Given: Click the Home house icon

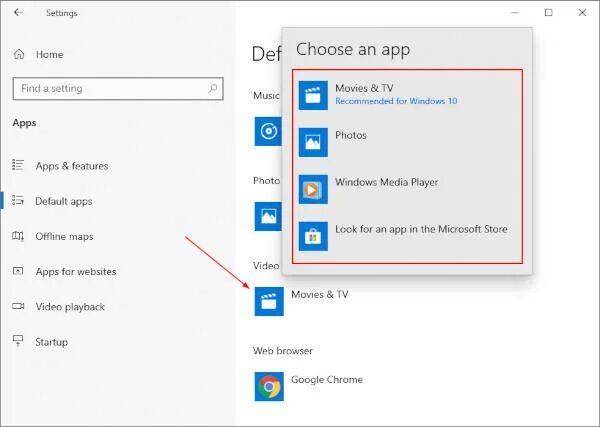Looking at the screenshot, I should (x=19, y=54).
